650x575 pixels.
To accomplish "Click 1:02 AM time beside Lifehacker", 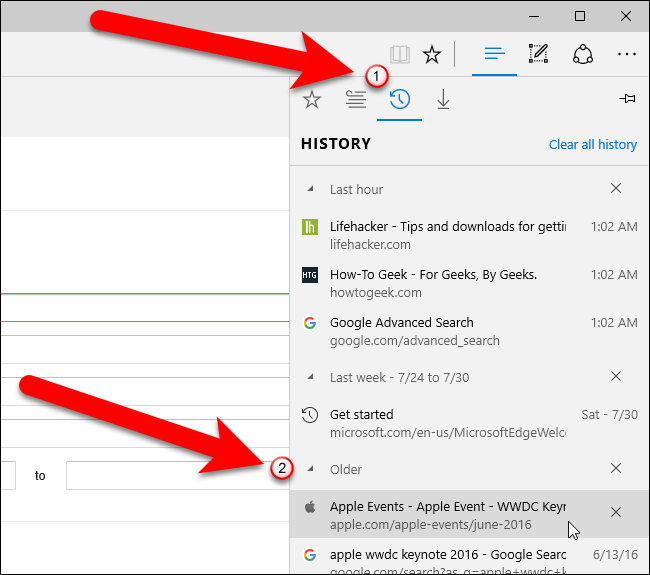I will pyautogui.click(x=614, y=227).
